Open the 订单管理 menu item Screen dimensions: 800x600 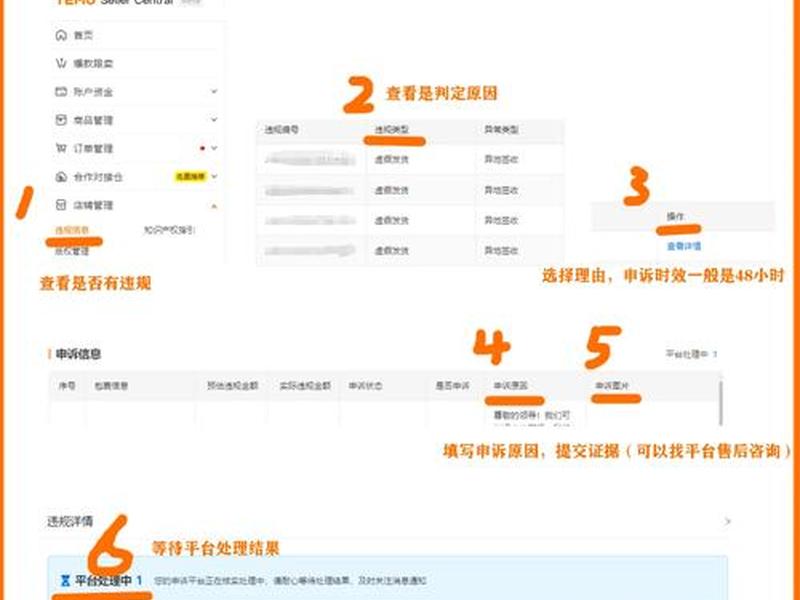[x=93, y=148]
